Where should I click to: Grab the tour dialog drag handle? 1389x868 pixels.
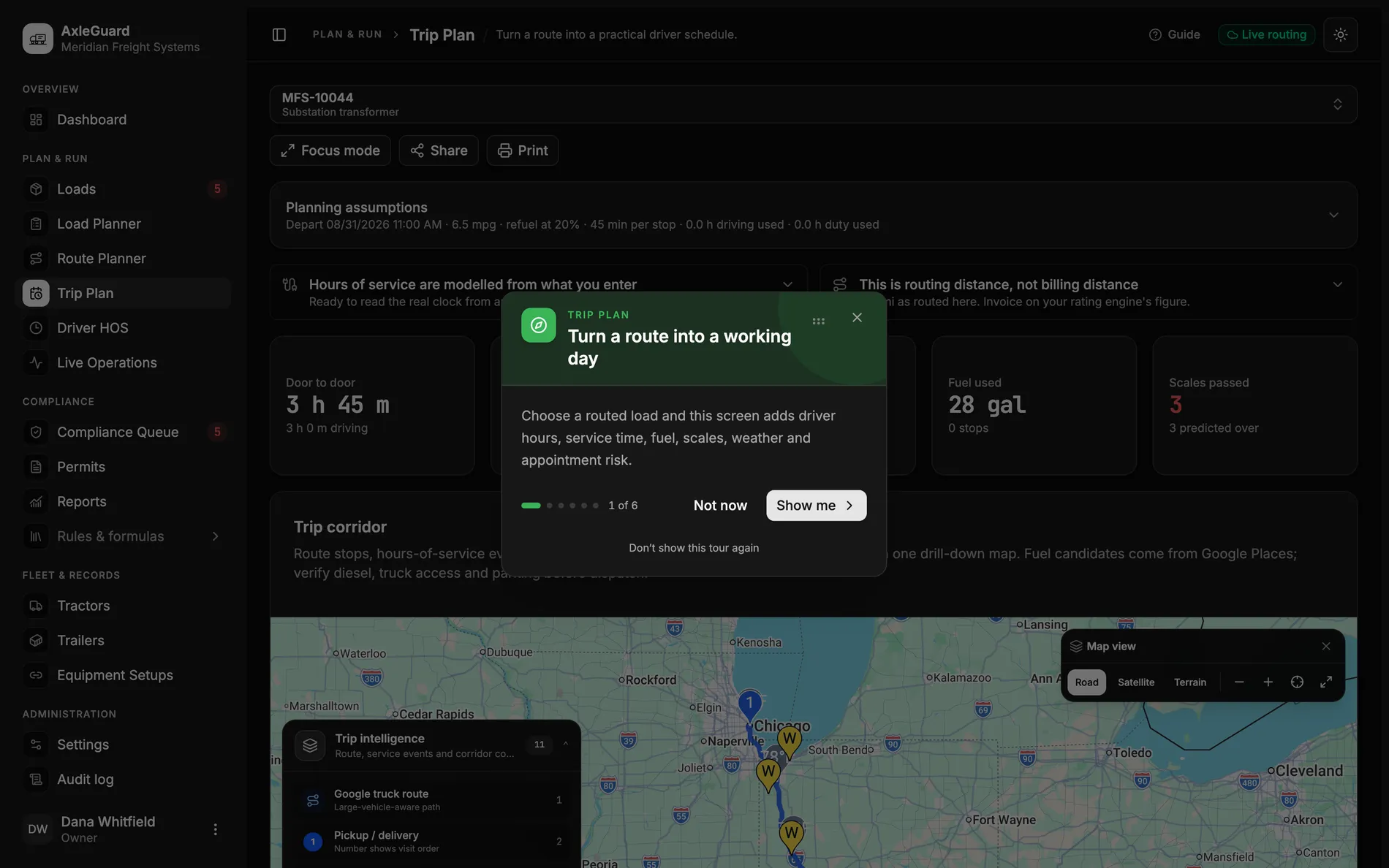(x=818, y=321)
